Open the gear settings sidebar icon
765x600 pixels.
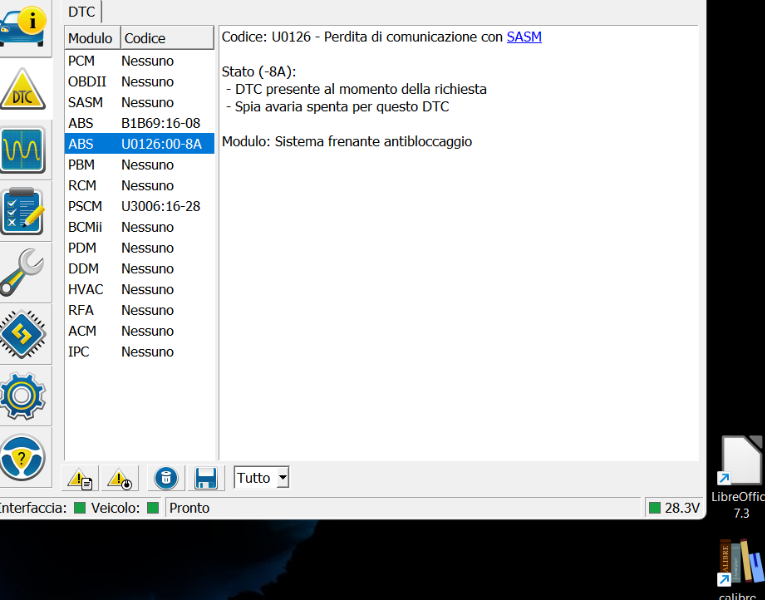pos(22,396)
